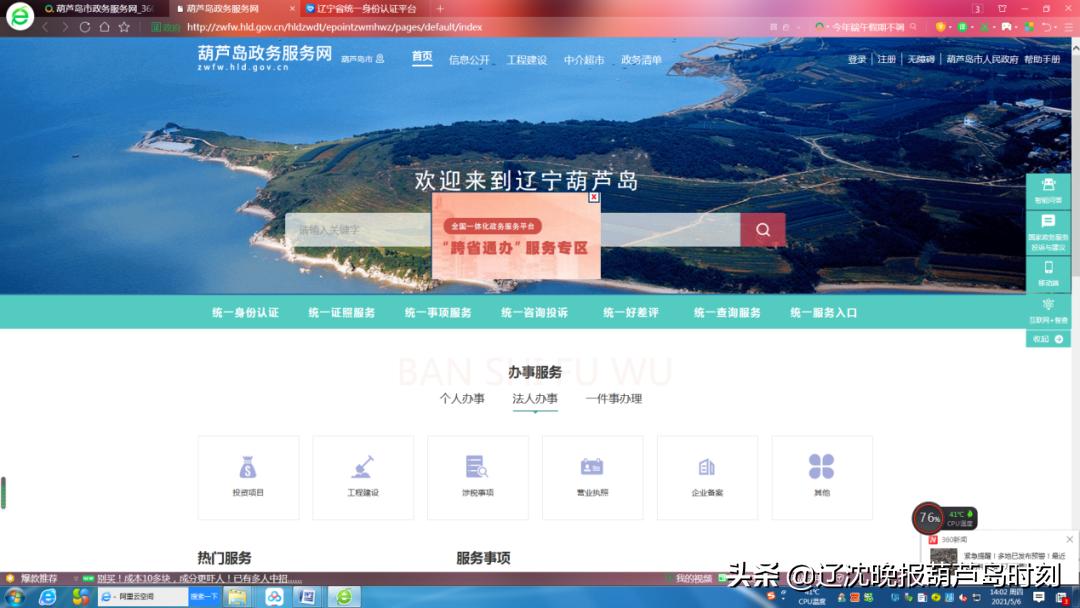Click the browser search box 今年端午假期不调
Image resolution: width=1080 pixels, height=608 pixels.
[867, 27]
